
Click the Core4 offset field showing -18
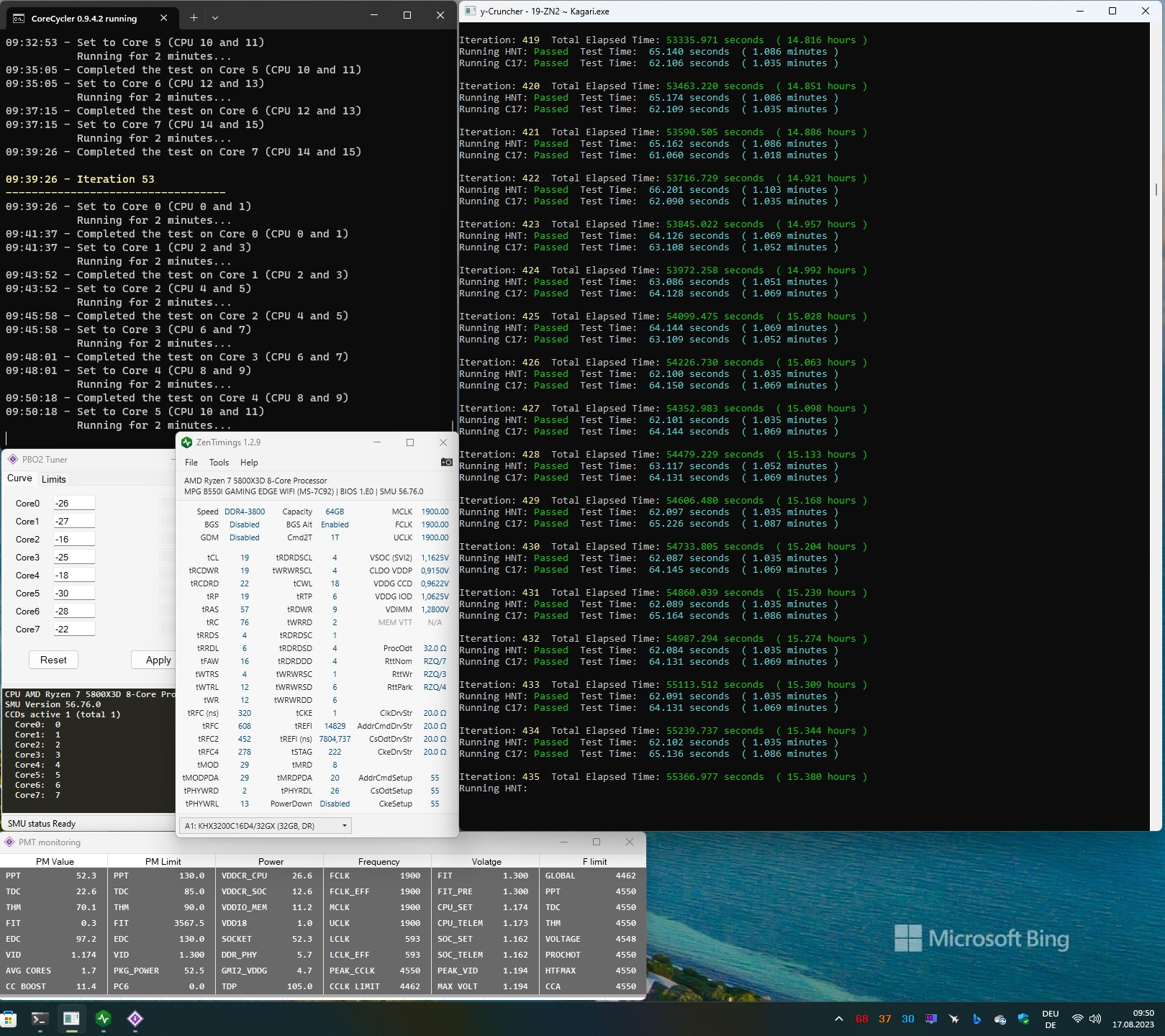tap(74, 575)
